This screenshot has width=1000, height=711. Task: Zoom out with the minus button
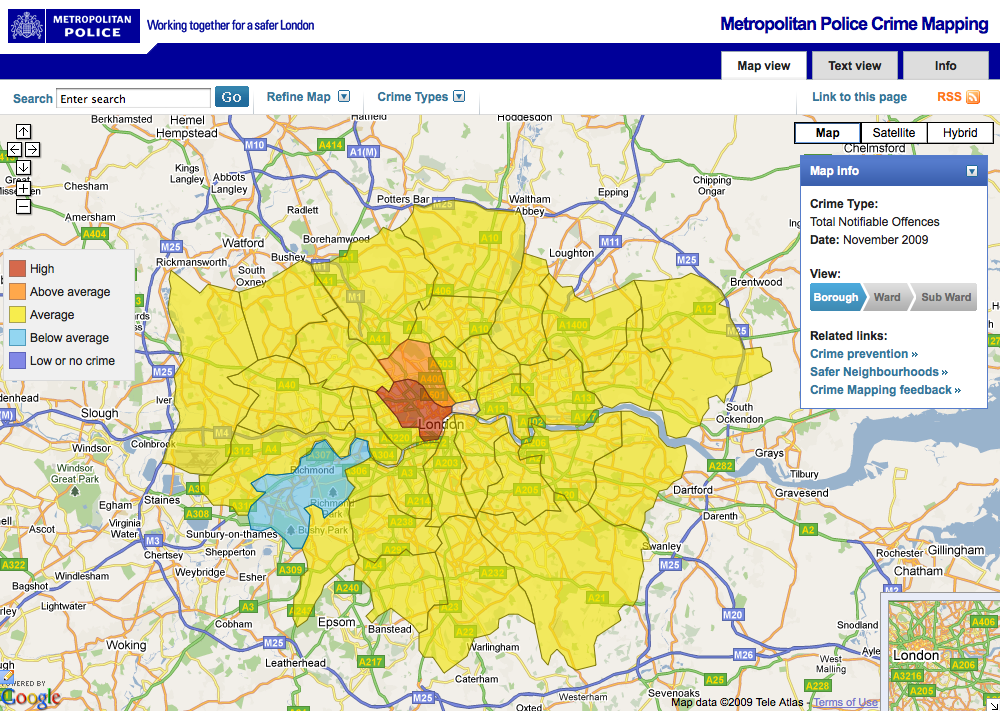coord(23,207)
